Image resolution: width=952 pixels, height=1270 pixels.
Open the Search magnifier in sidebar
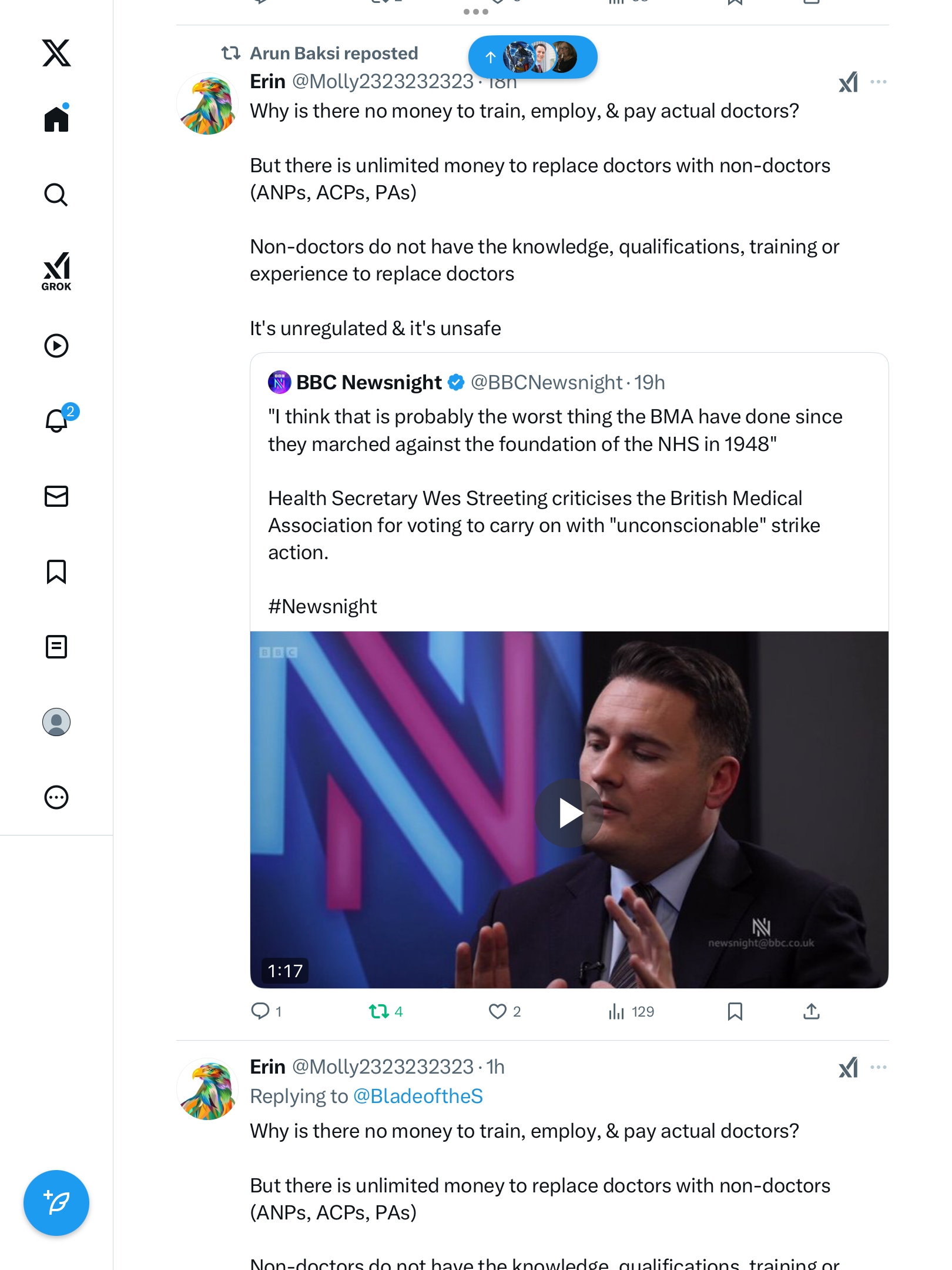(56, 195)
